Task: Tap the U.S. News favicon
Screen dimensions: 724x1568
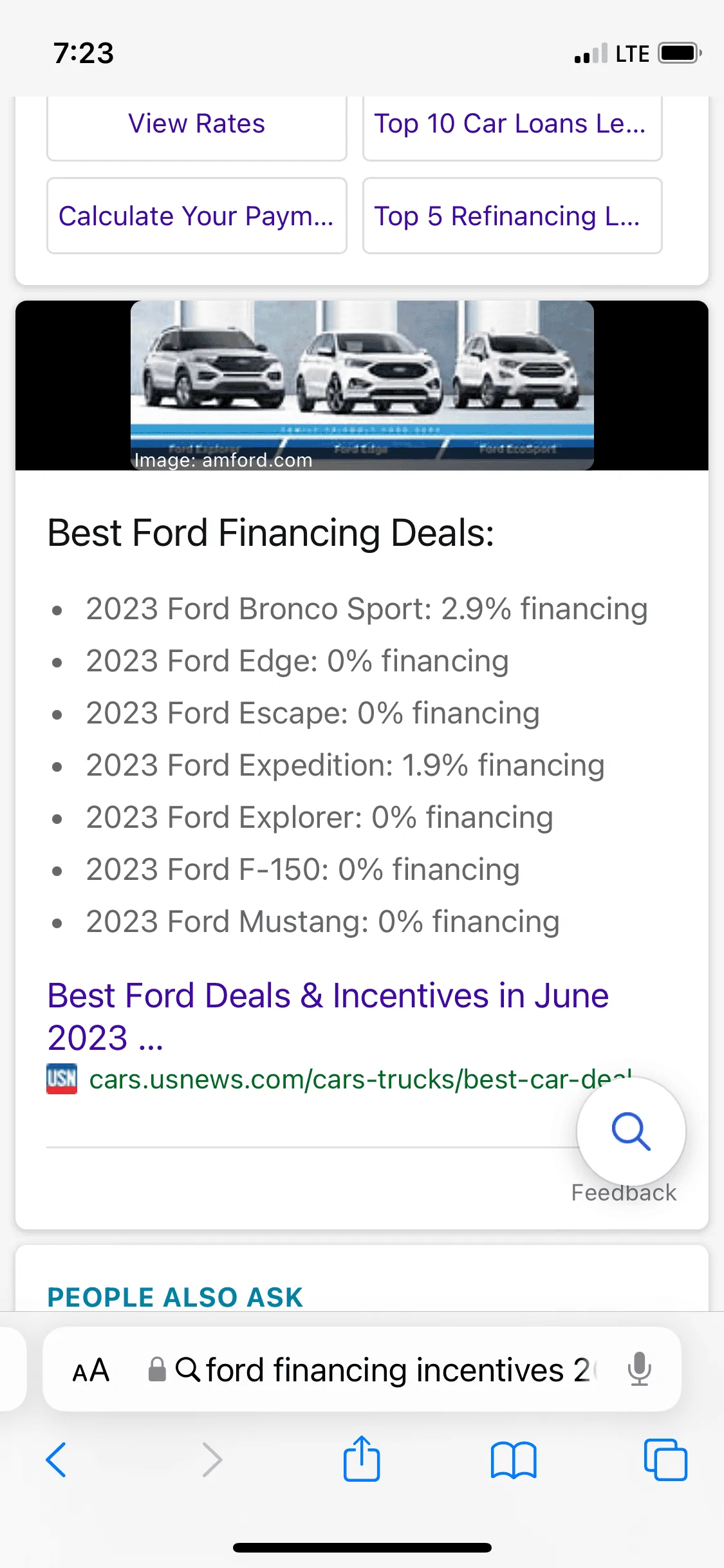Action: 62,1080
